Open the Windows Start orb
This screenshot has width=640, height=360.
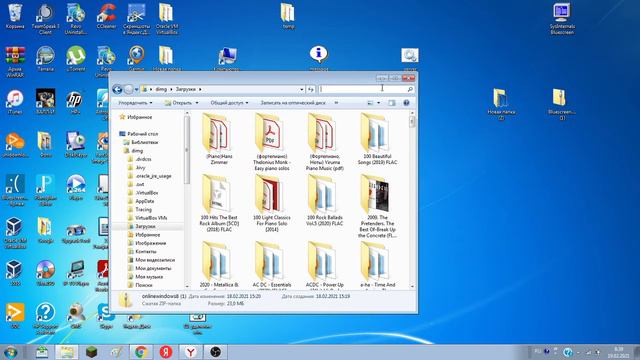10,352
